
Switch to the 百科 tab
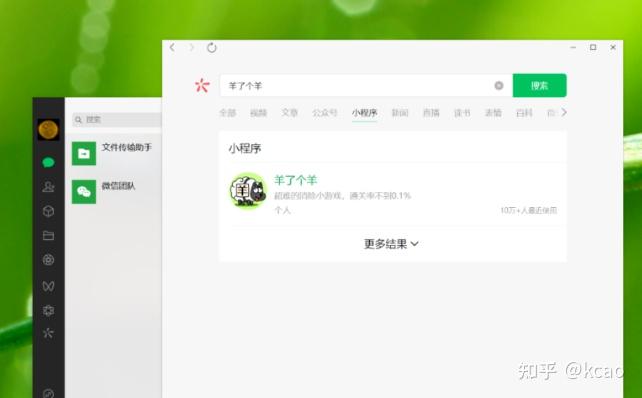pyautogui.click(x=524, y=113)
